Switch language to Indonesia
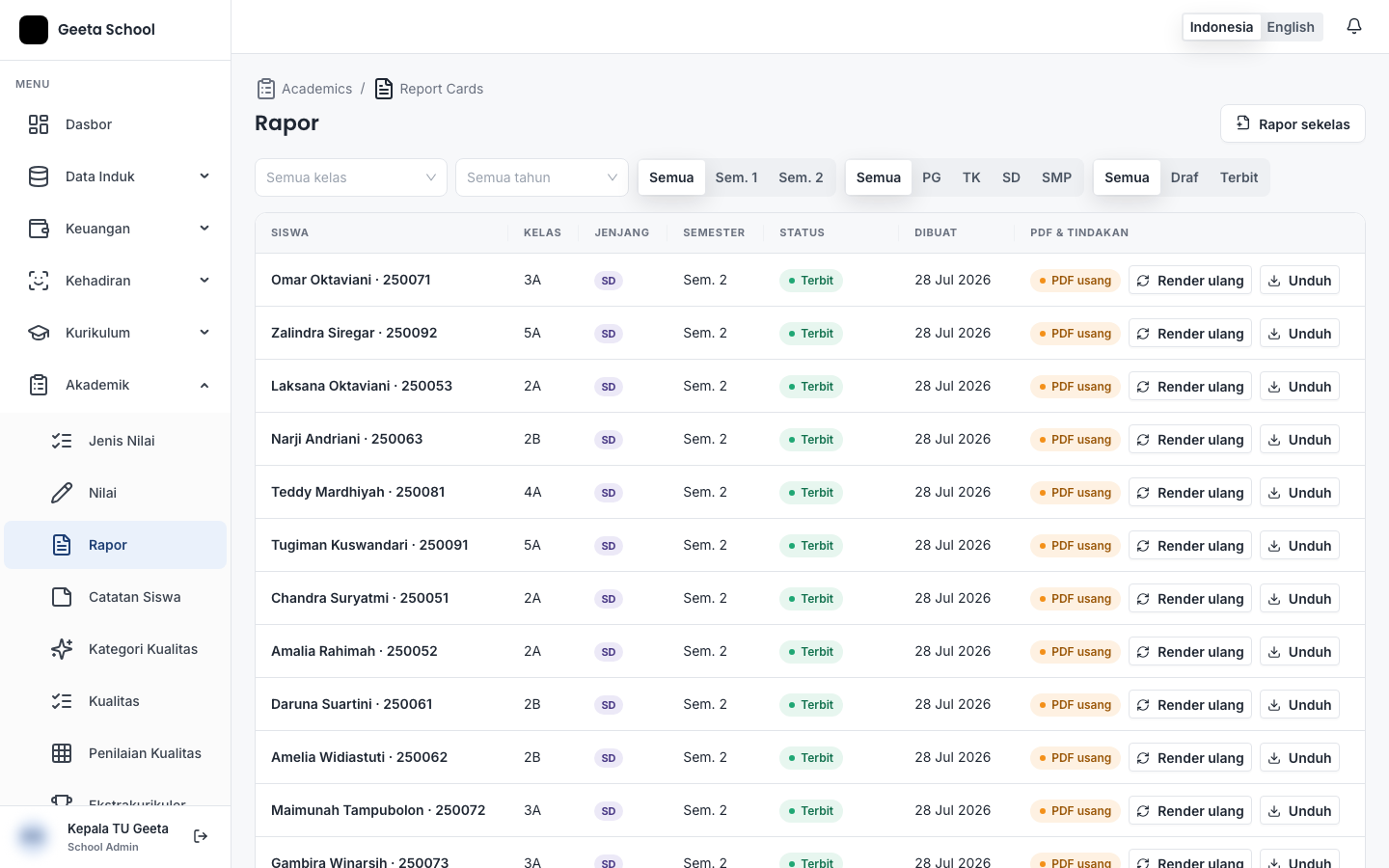The image size is (1389, 868). (x=1221, y=27)
